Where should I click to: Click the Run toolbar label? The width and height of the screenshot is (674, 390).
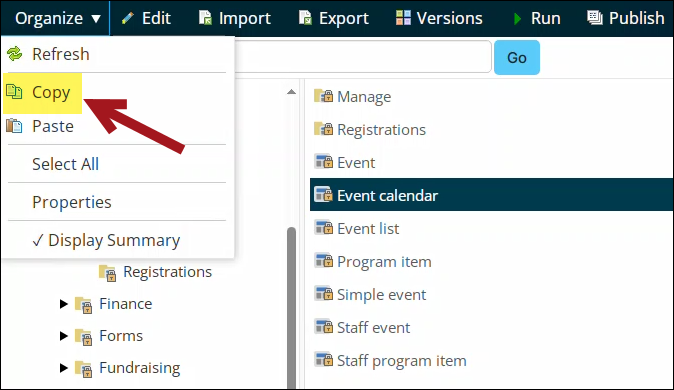(545, 18)
